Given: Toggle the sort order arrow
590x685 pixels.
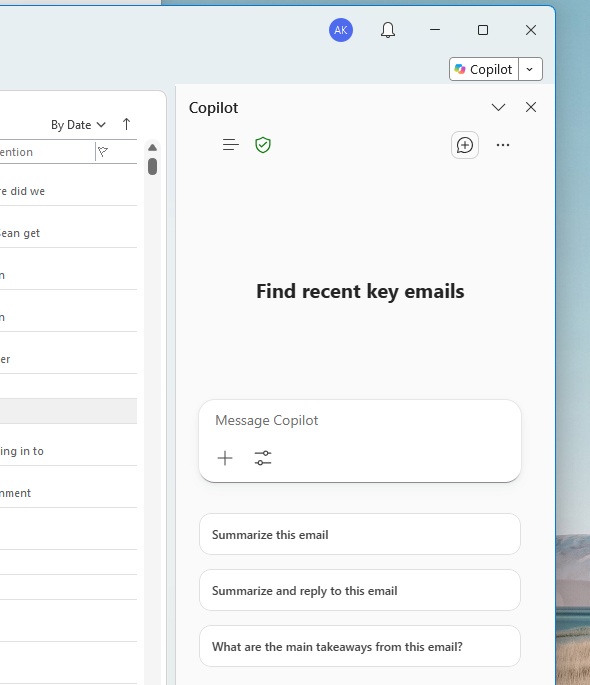Looking at the screenshot, I should [x=126, y=125].
